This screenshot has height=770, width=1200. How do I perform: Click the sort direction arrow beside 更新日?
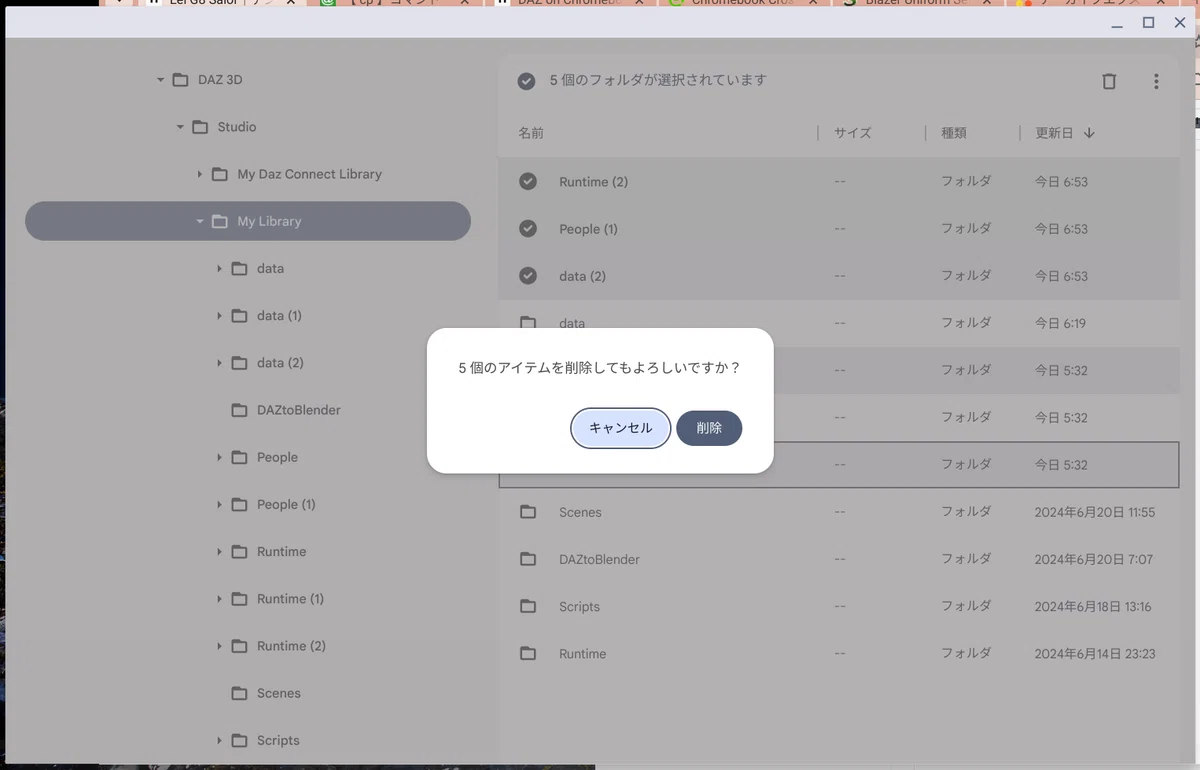(1089, 133)
